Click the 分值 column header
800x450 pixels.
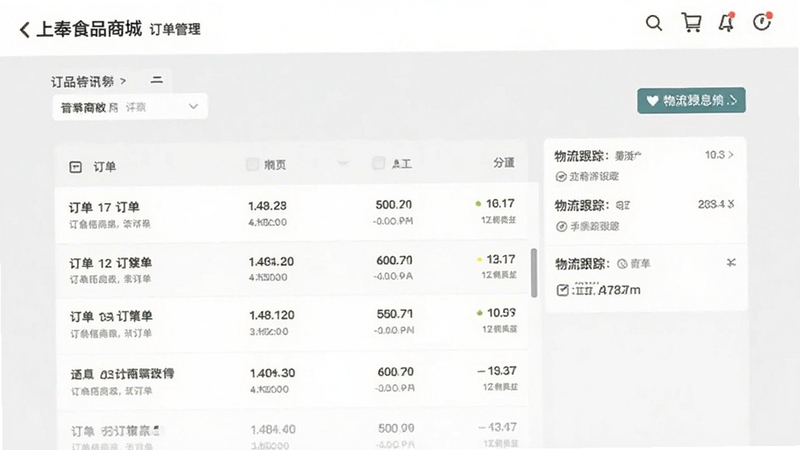pos(504,163)
